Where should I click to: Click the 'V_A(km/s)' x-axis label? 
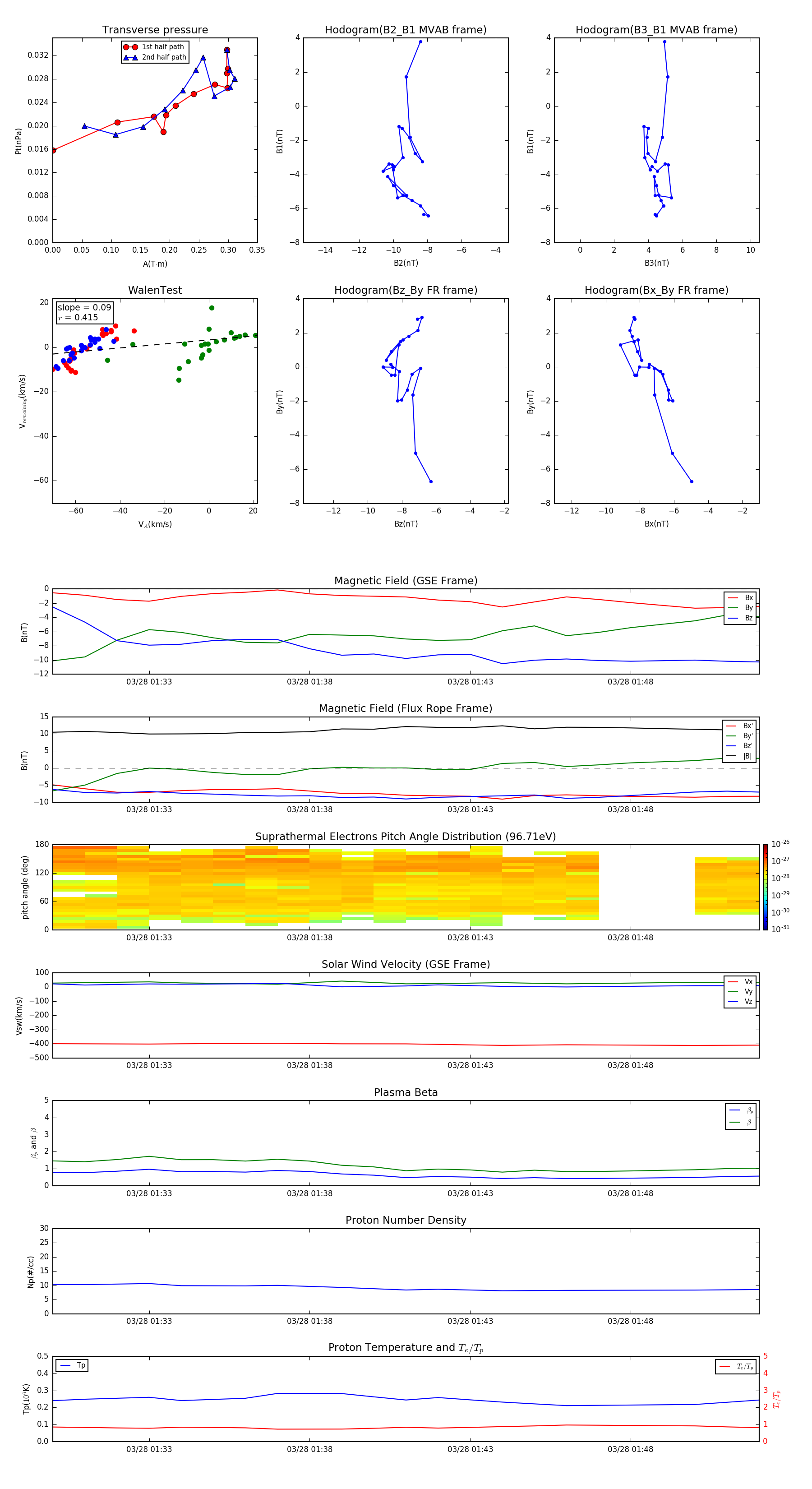[x=155, y=525]
